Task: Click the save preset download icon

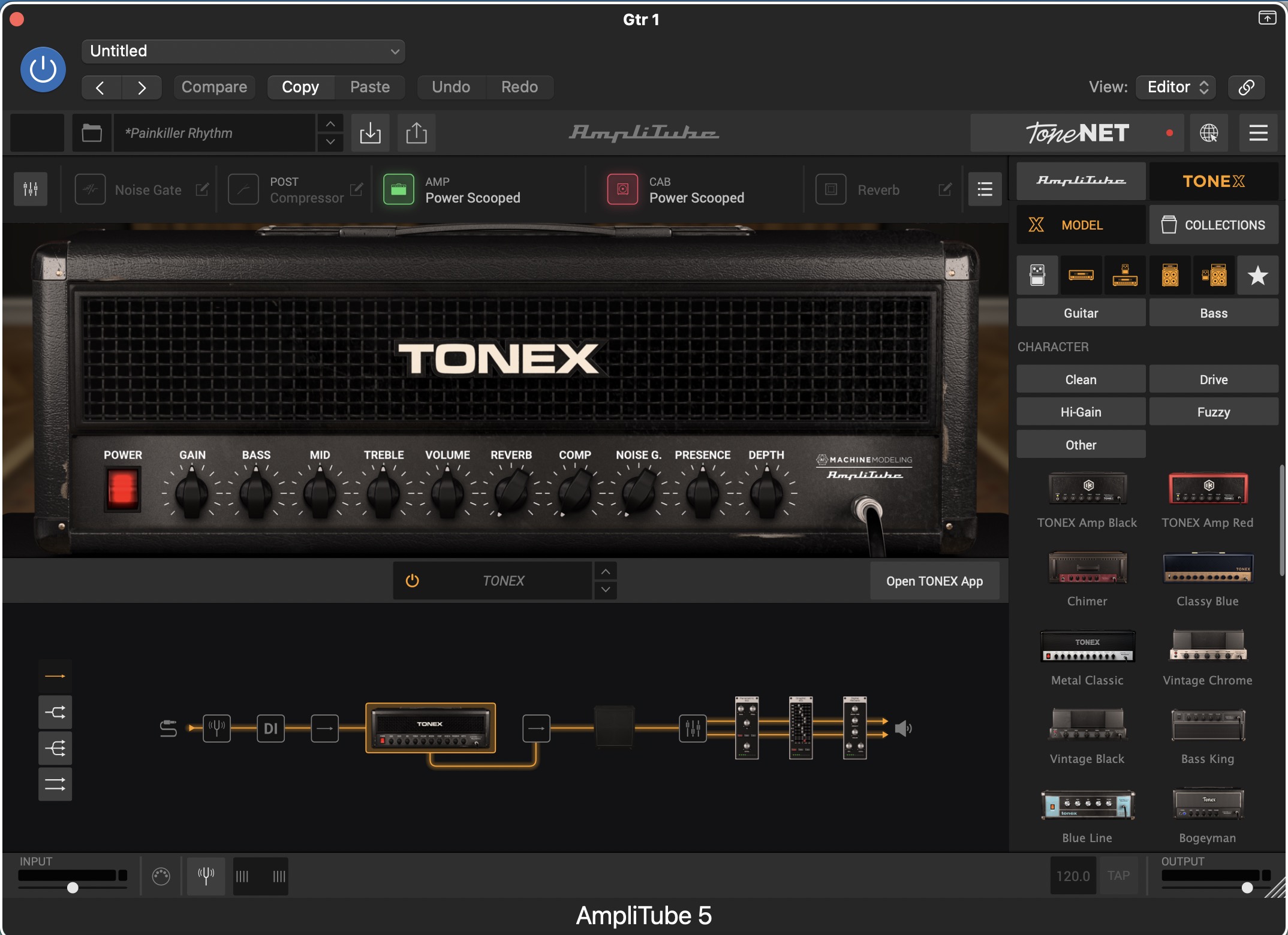Action: (370, 132)
